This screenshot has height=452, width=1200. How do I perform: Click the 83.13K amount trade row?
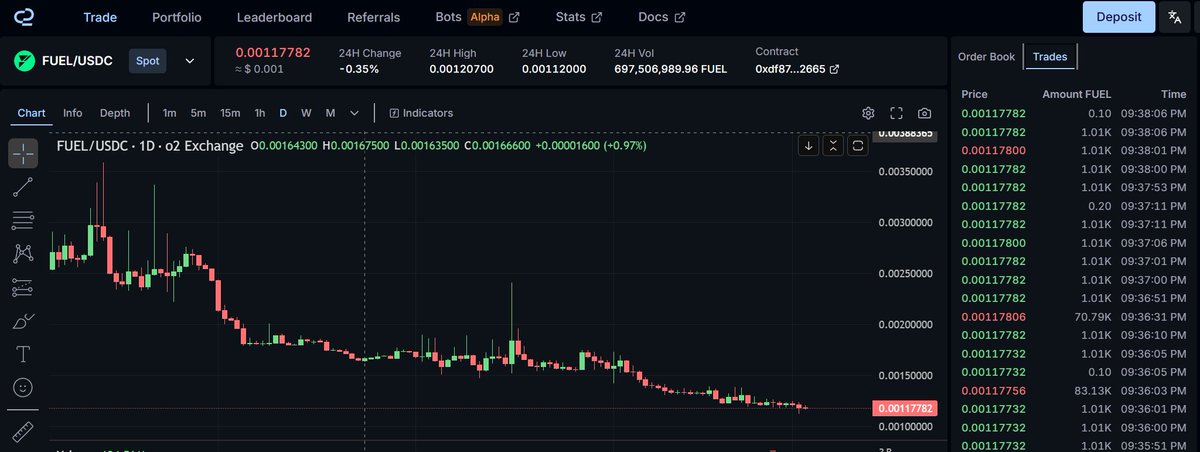1074,390
